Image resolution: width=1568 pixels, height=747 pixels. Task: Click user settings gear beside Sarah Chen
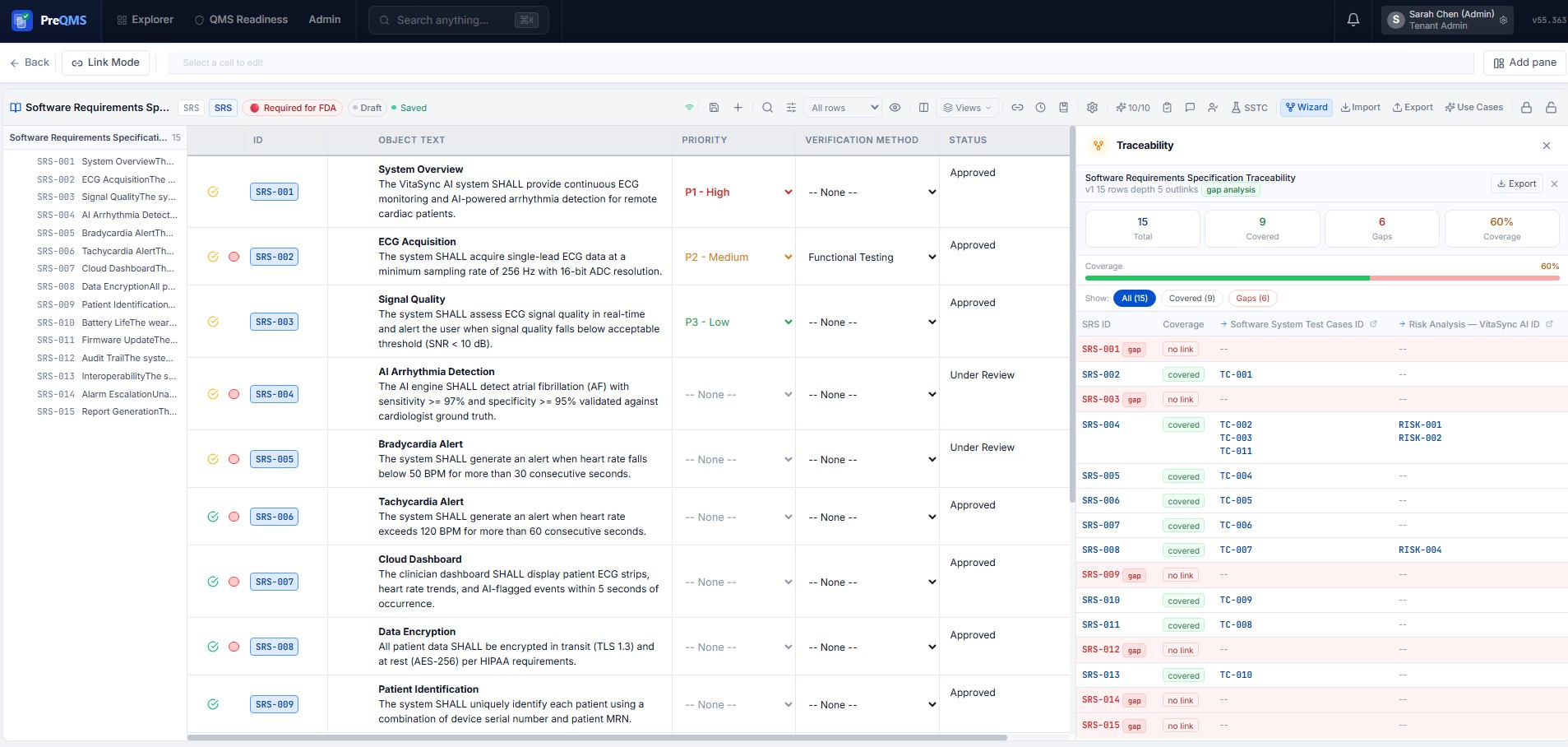coord(1503,20)
